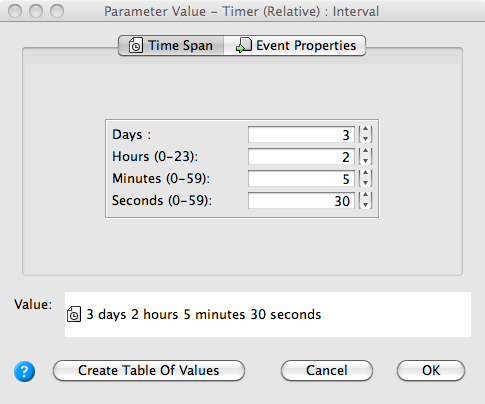Open the Event Properties tab

tap(295, 45)
